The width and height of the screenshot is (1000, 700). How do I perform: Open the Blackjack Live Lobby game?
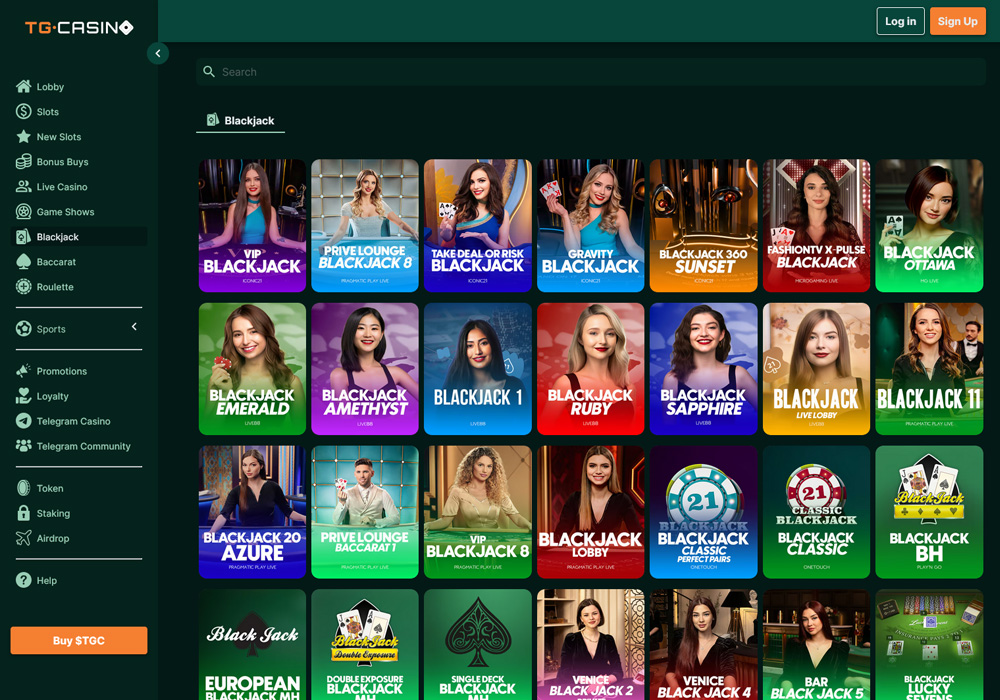pyautogui.click(x=816, y=368)
